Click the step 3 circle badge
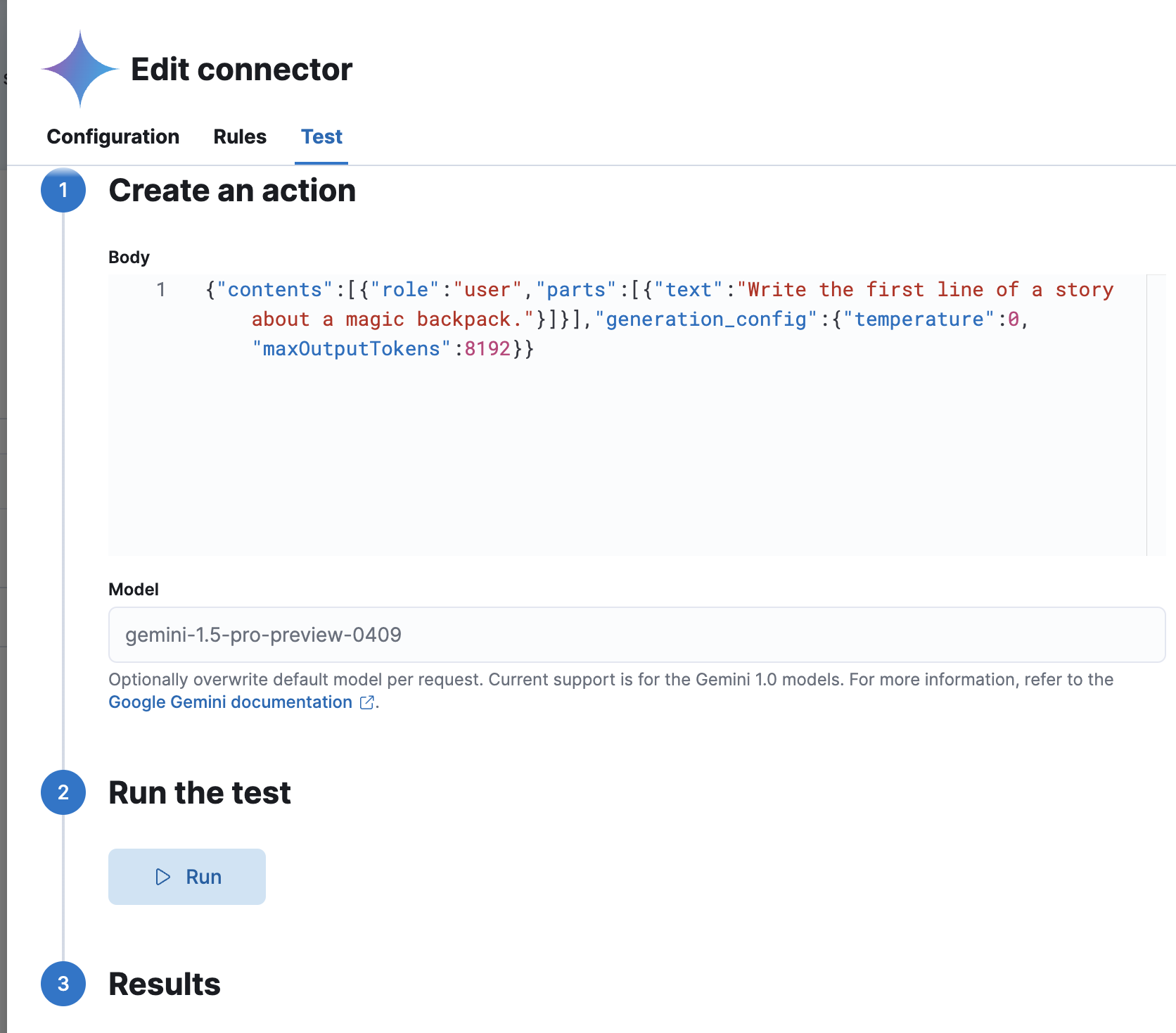The width and height of the screenshot is (1176, 1033). (x=63, y=984)
